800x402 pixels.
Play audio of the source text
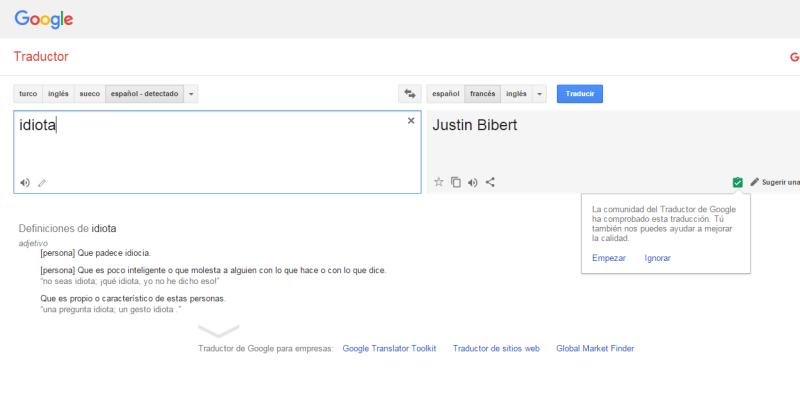[25, 182]
